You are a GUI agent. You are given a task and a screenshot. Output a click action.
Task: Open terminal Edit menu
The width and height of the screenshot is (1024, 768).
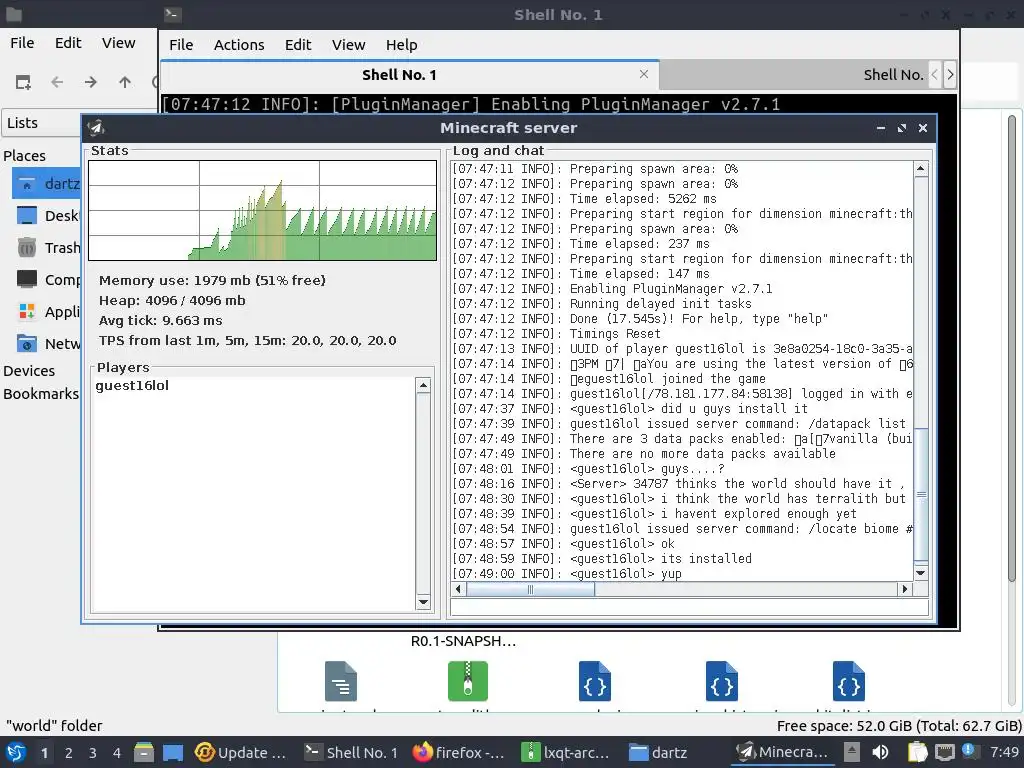pos(298,44)
